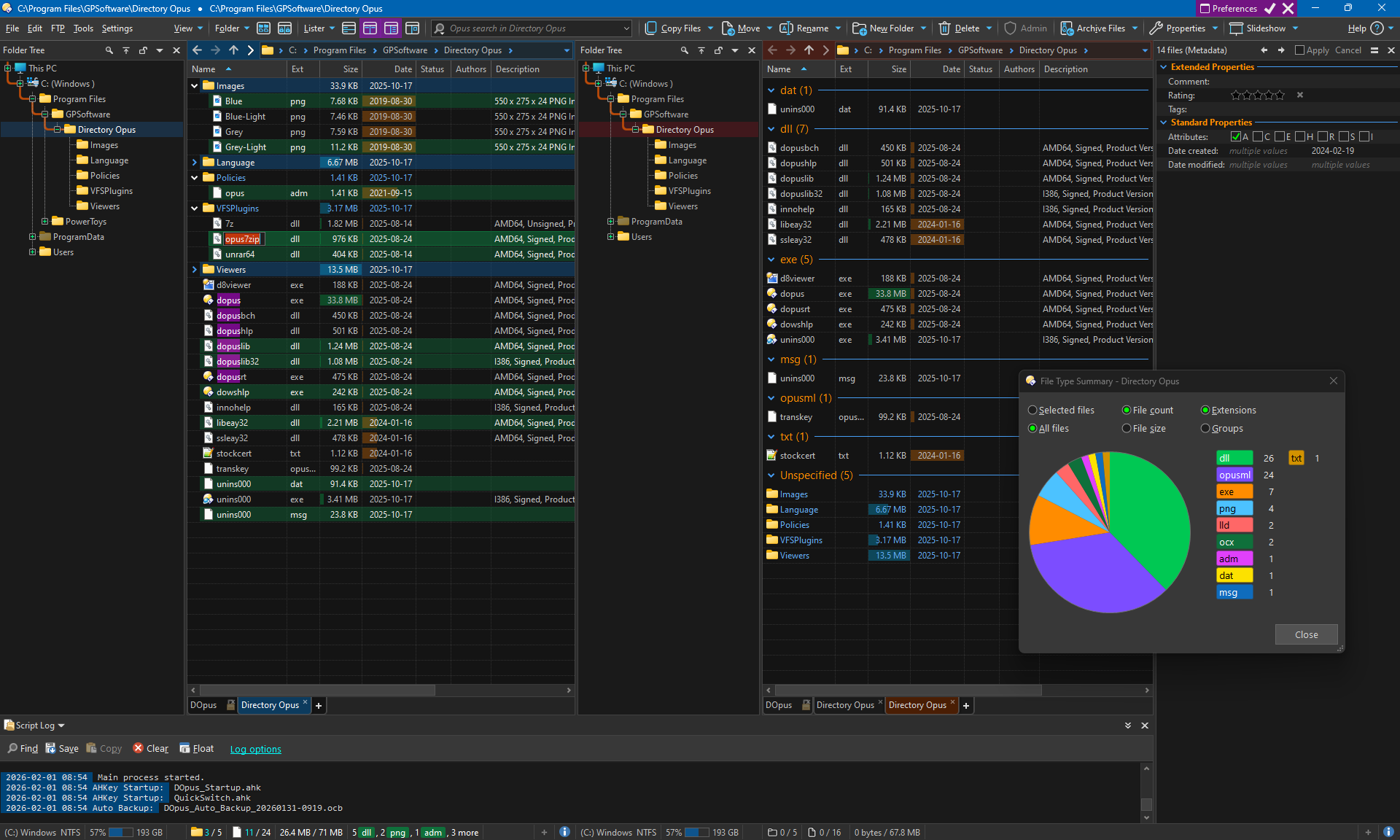Click Save in the Script Log
The width and height of the screenshot is (1400, 840).
62,749
